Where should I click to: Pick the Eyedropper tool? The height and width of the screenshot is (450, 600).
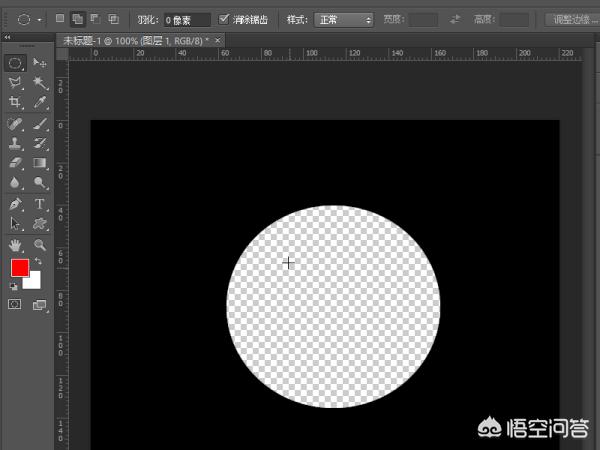point(40,103)
